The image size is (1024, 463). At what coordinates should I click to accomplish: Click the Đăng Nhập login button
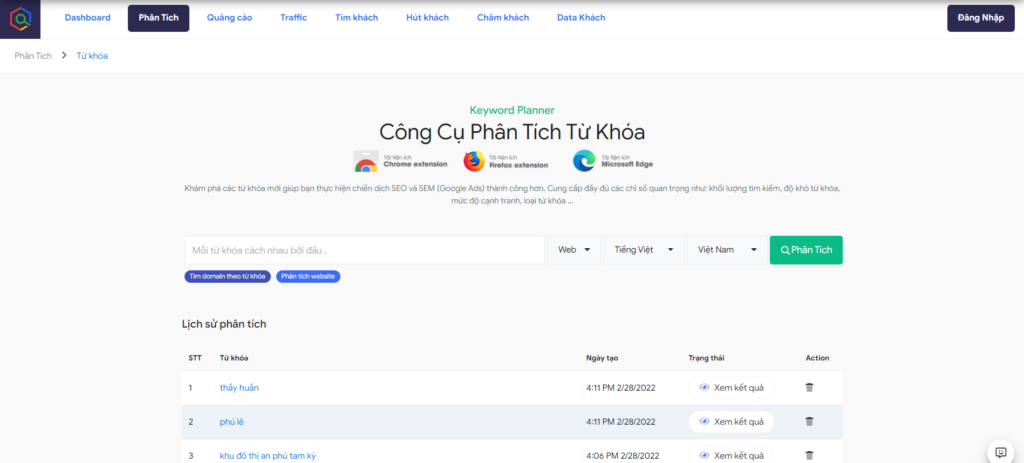click(x=981, y=18)
